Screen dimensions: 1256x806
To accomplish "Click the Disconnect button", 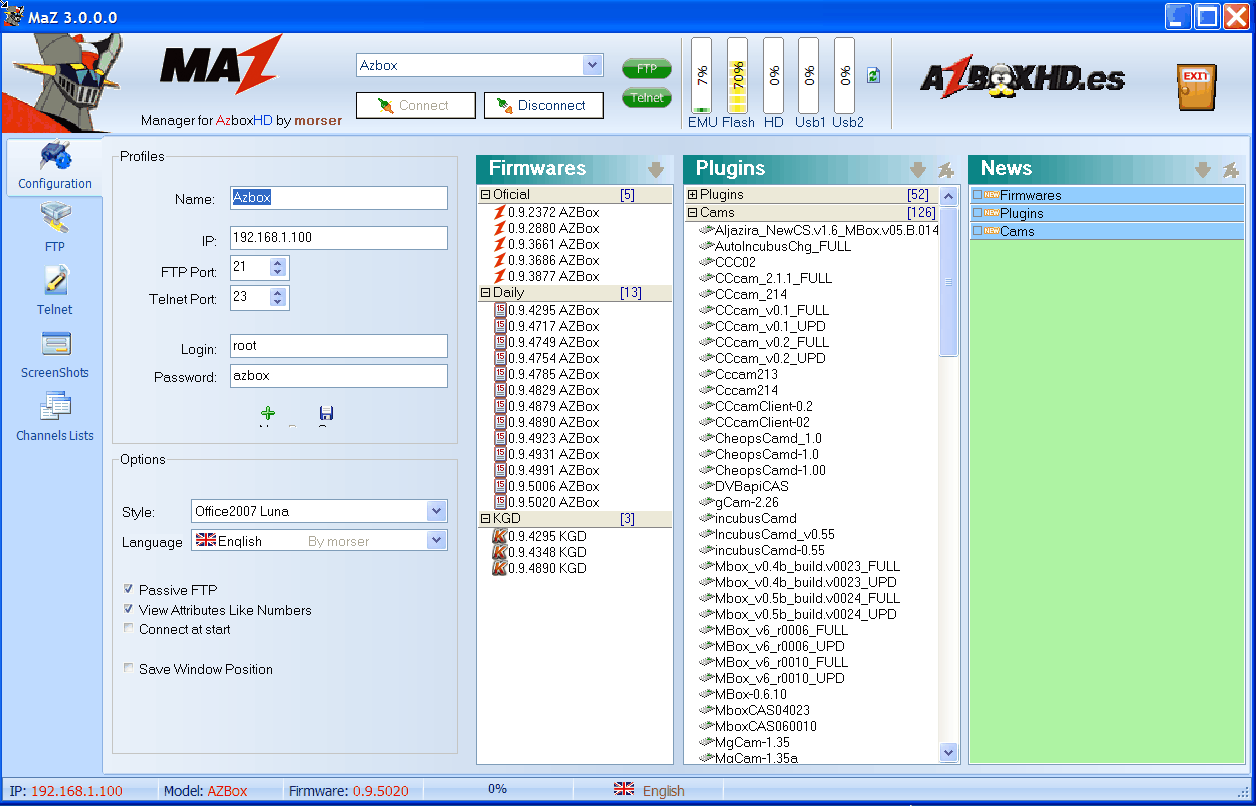I will pyautogui.click(x=544, y=105).
